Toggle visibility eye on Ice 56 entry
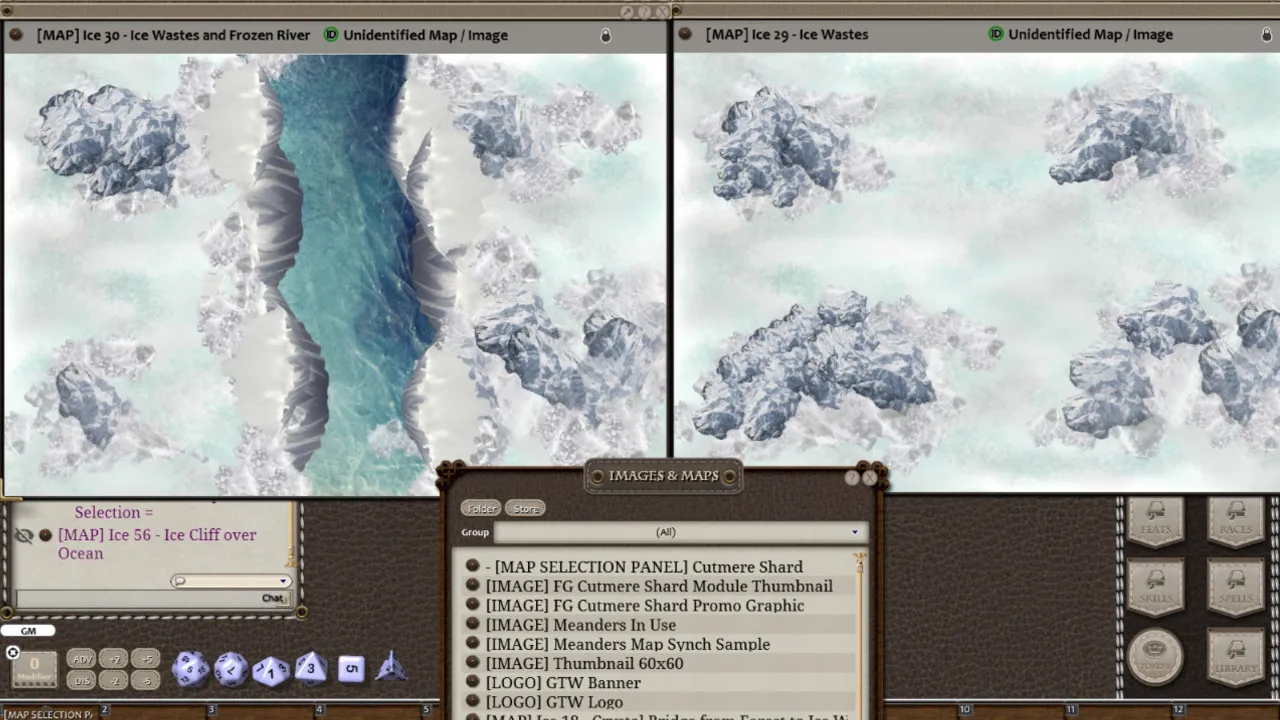This screenshot has height=720, width=1280. click(x=24, y=536)
